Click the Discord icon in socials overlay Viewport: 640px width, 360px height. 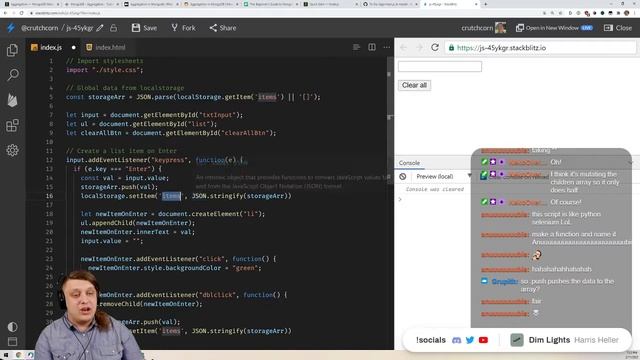coord(456,340)
